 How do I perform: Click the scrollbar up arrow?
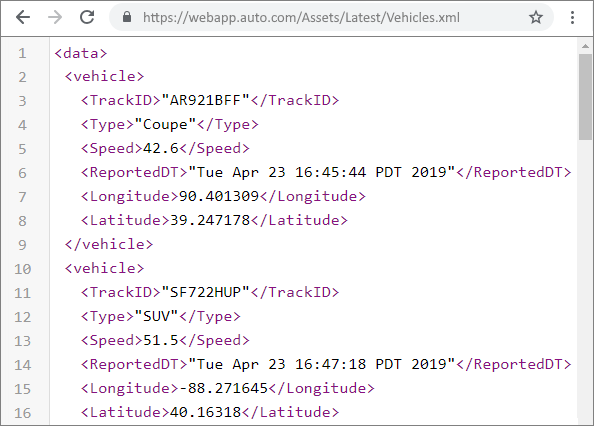click(x=585, y=46)
